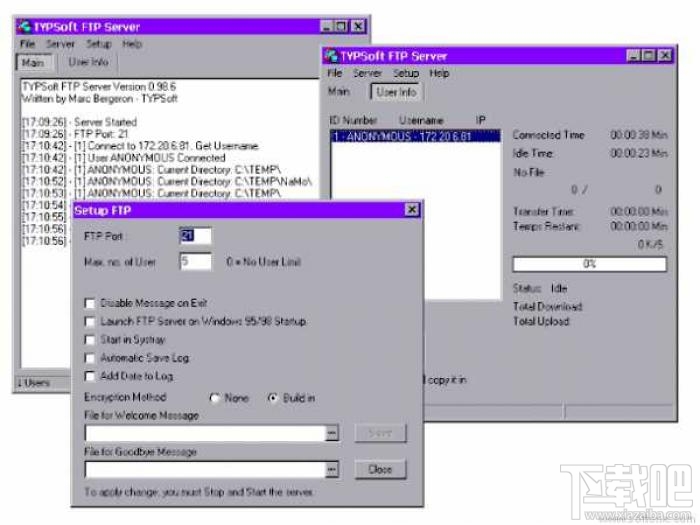This screenshot has height=525, width=700.
Task: Enable Automatic Save Log checkbox
Action: 90,358
